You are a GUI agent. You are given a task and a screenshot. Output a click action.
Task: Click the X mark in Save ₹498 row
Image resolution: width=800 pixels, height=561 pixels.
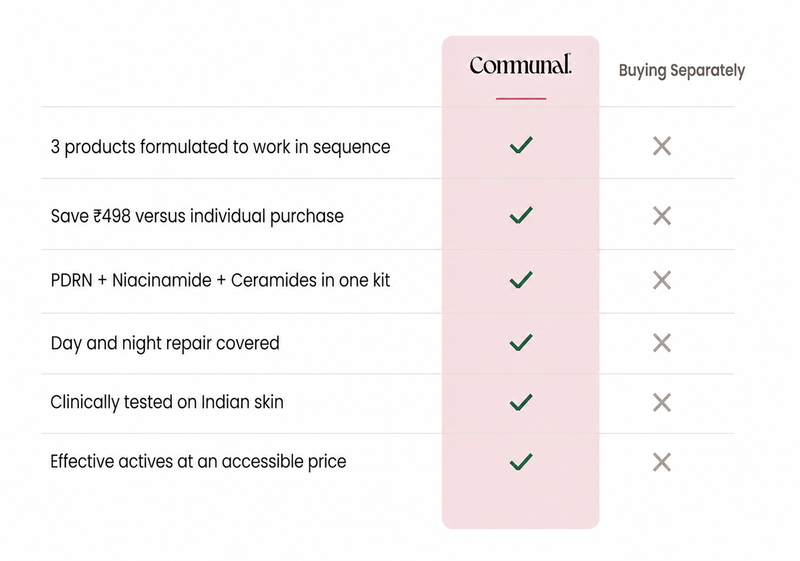pos(662,216)
